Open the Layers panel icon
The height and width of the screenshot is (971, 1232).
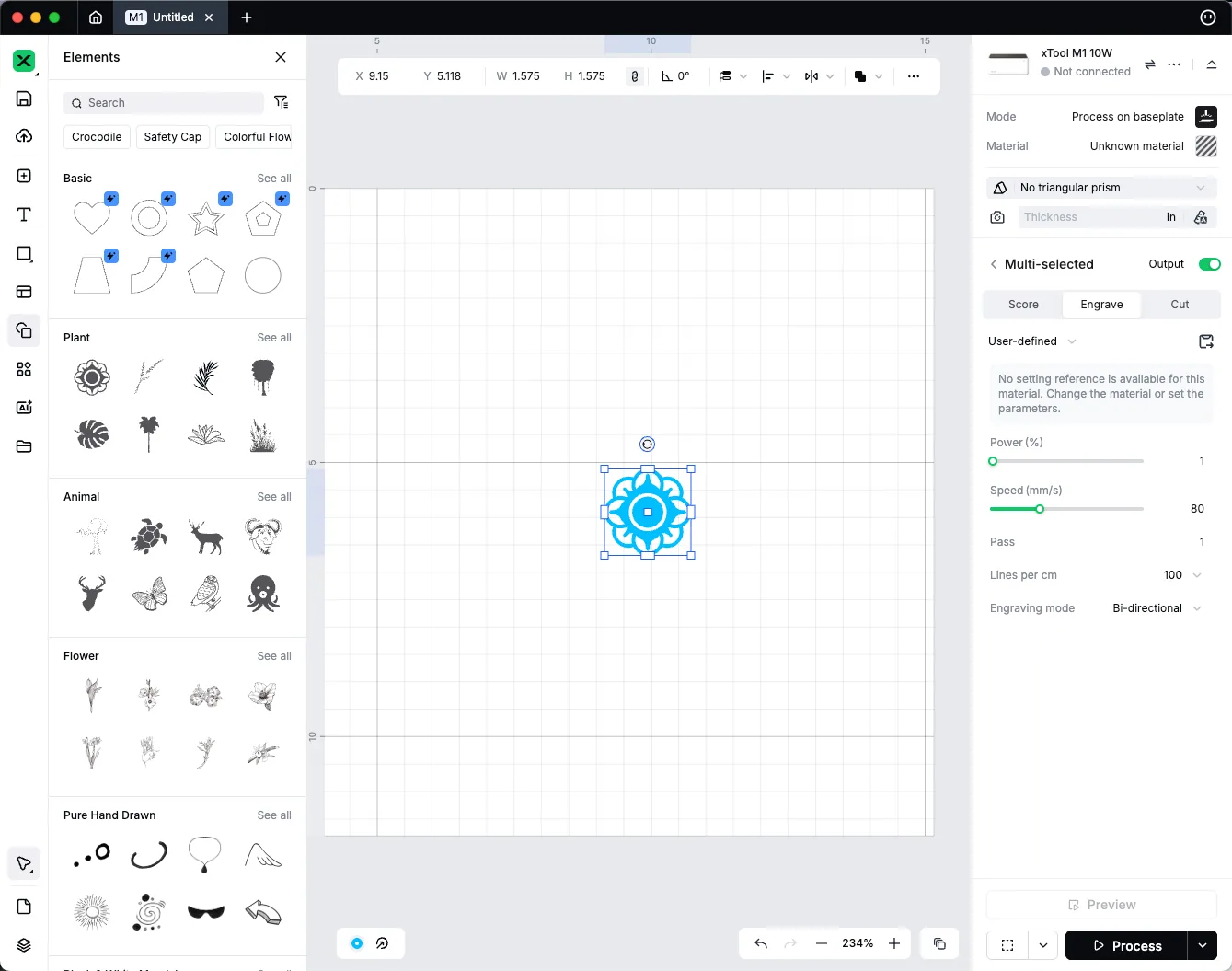click(24, 945)
